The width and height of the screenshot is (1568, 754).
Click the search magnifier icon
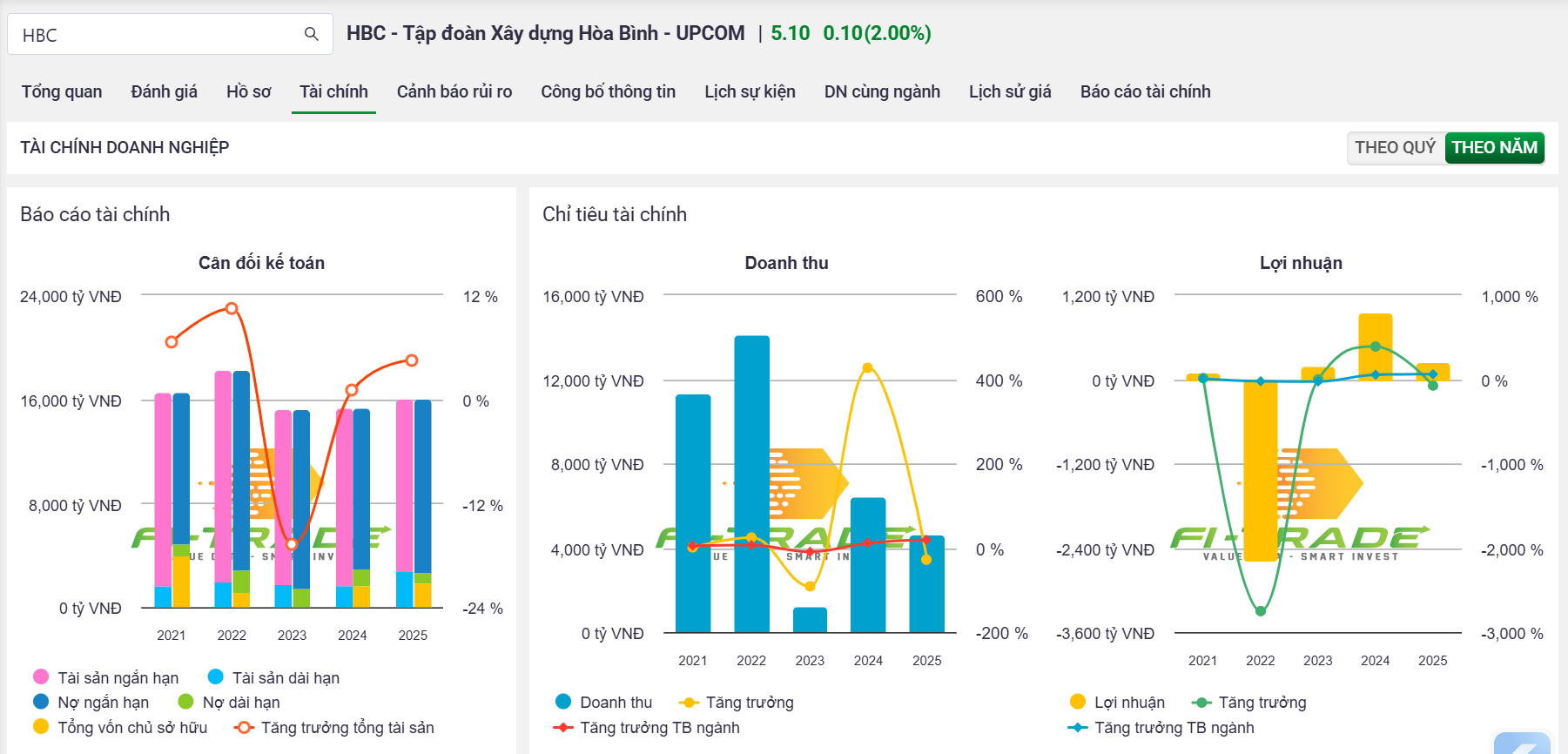click(311, 34)
